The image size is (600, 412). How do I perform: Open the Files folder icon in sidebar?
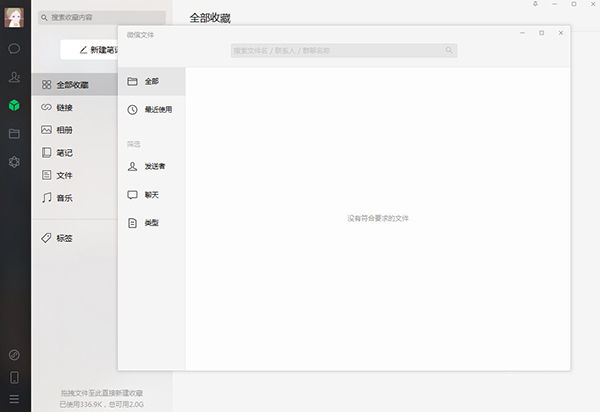(14, 133)
